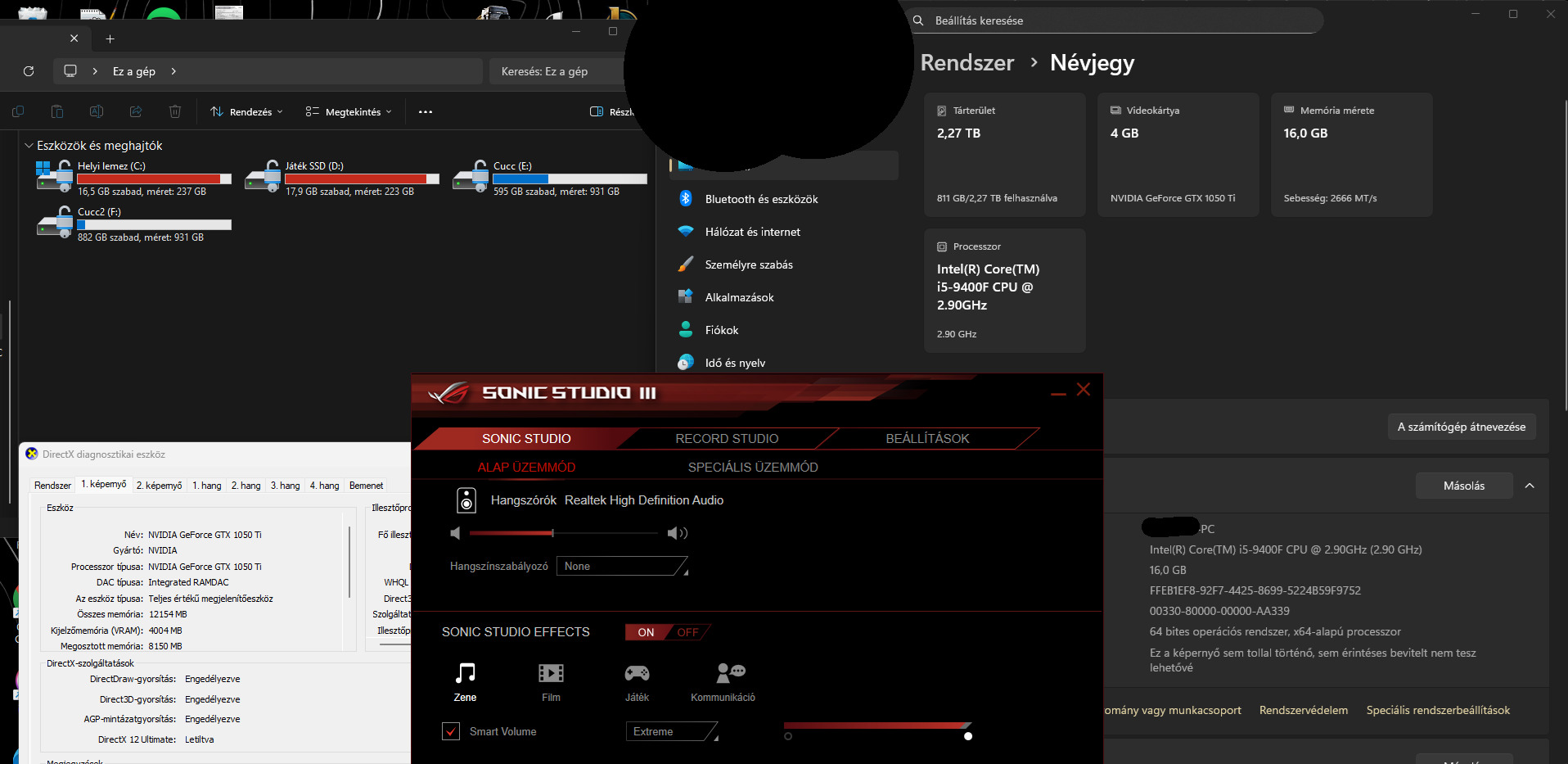
Task: Open the Hangszínszabályozó None dropdown
Action: [x=622, y=566]
